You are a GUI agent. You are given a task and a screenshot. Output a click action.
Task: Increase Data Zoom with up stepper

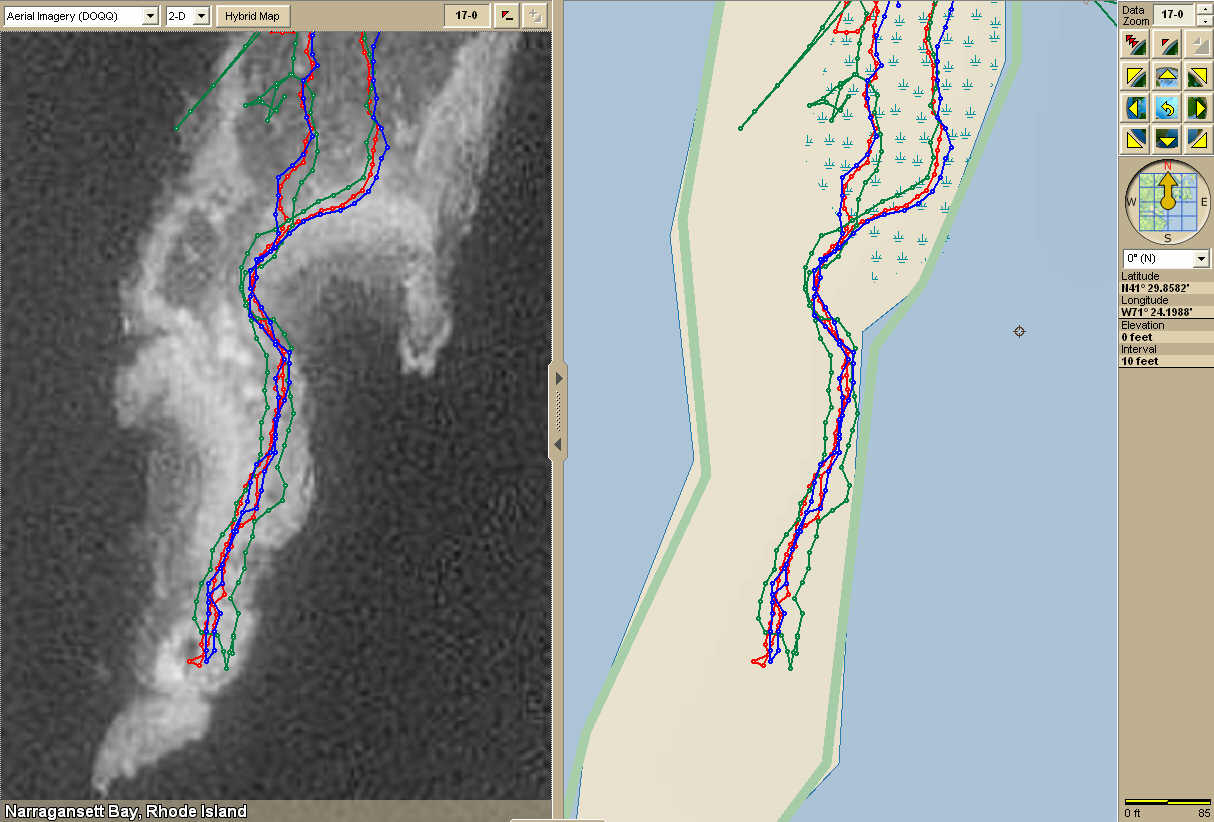point(1203,9)
